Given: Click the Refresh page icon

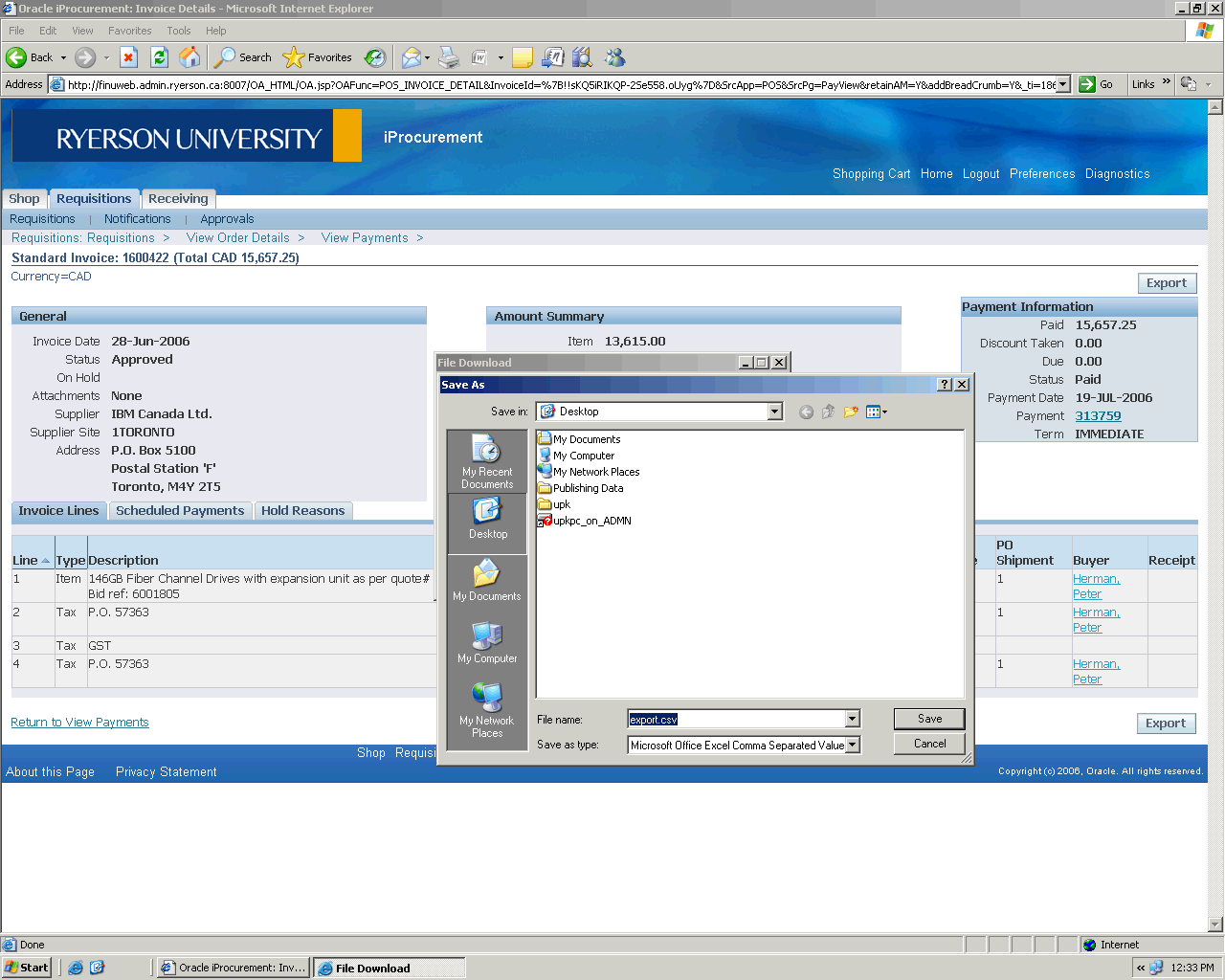Looking at the screenshot, I should pyautogui.click(x=160, y=57).
